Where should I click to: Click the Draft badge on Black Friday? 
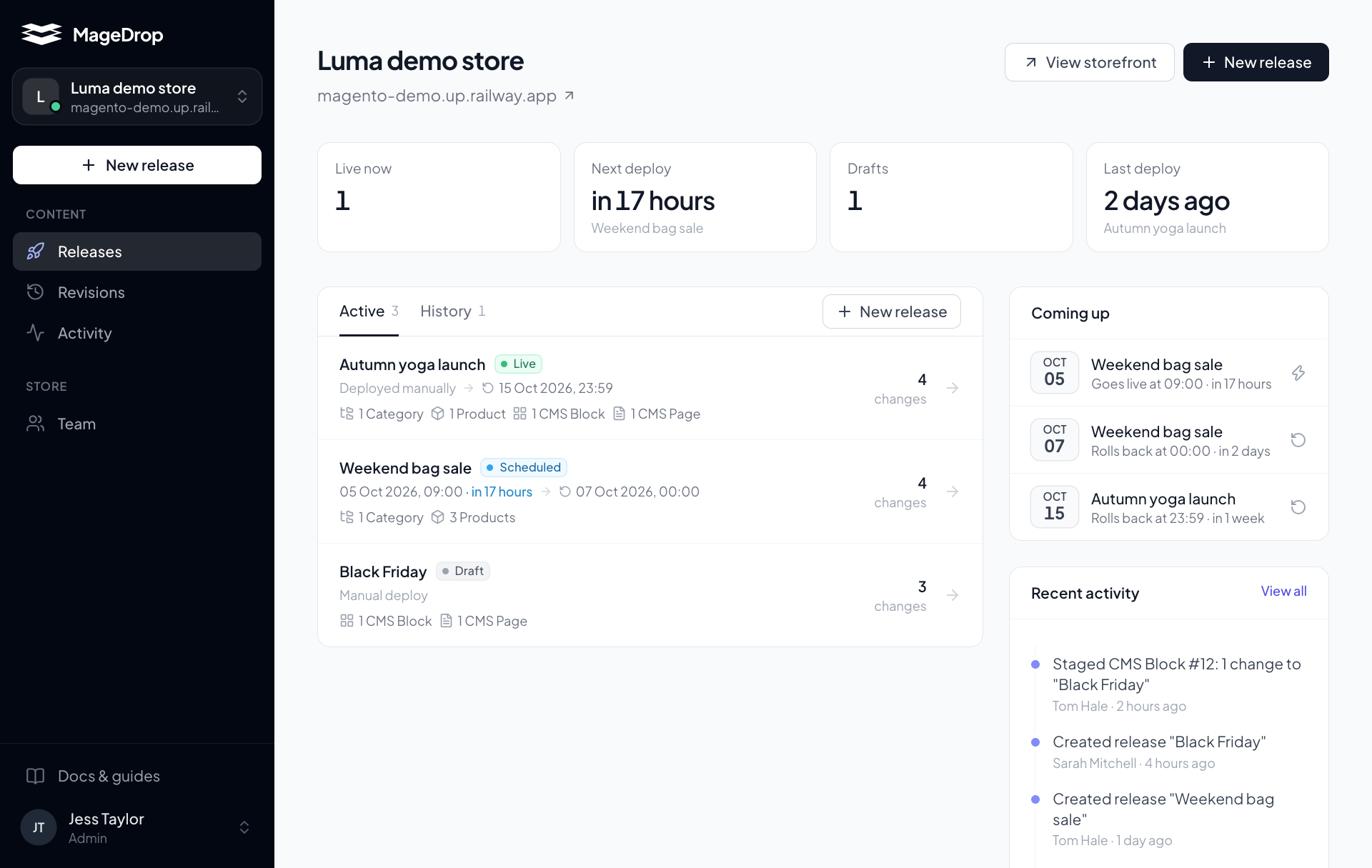[x=462, y=571]
